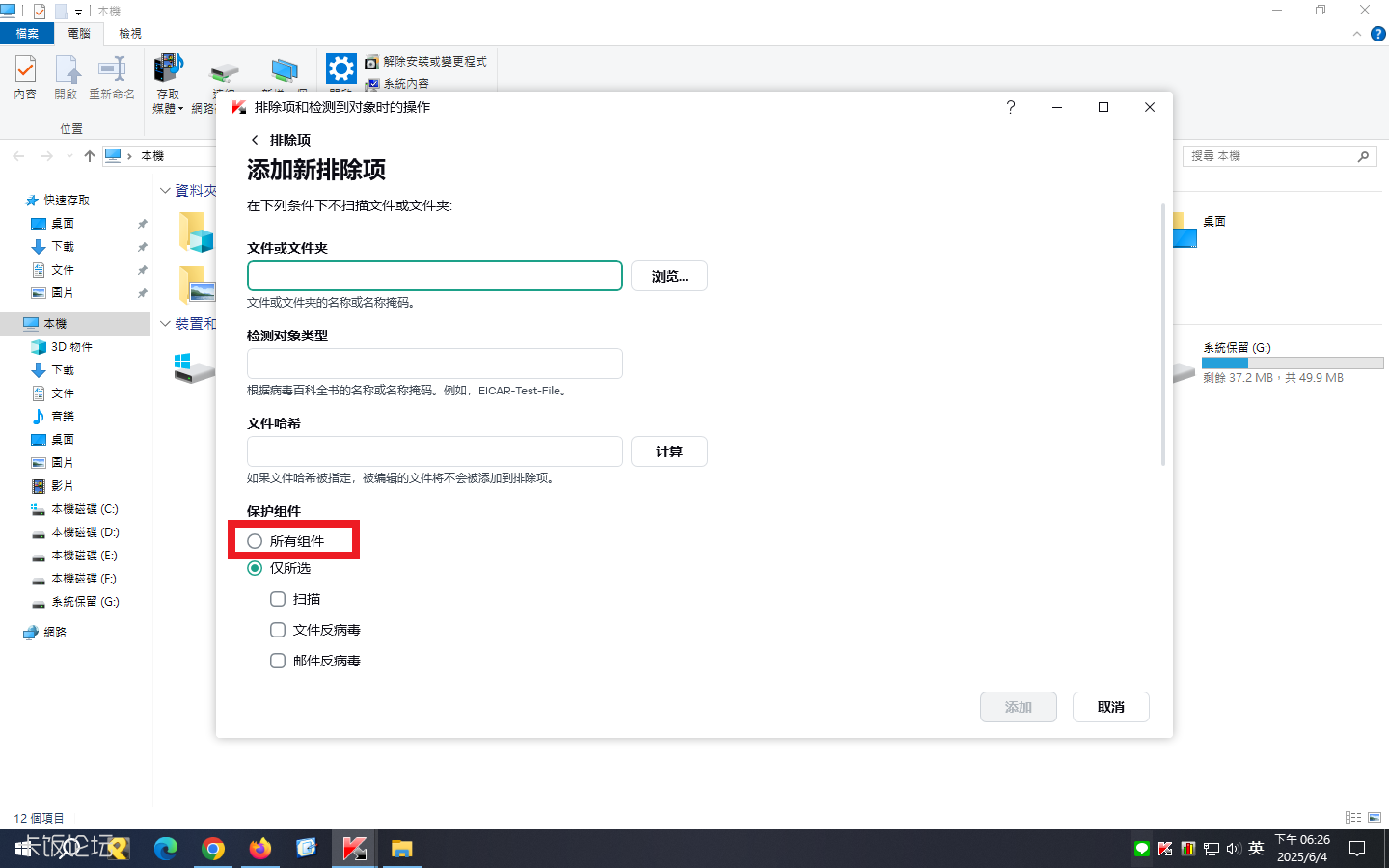Screen dimensions: 1389x868
Task: Open Explorer help blue question icon
Action: [x=1377, y=34]
